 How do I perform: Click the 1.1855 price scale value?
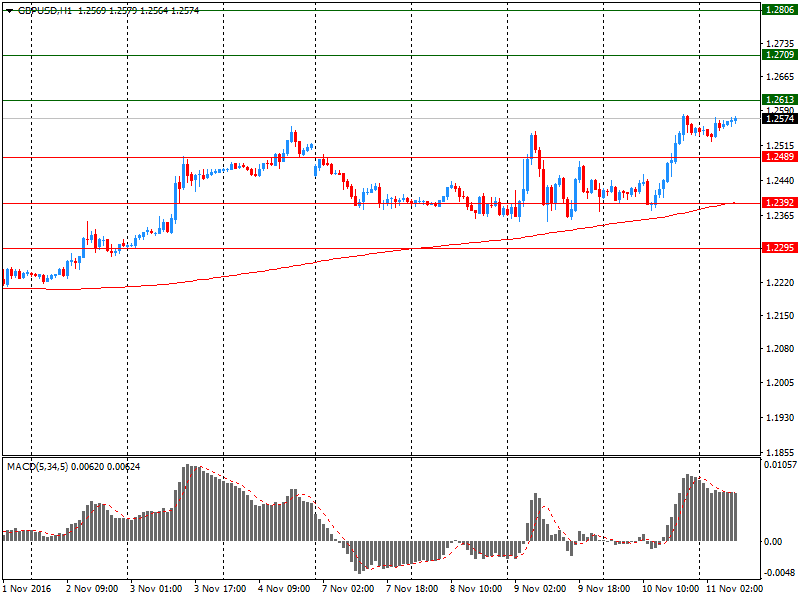[780, 453]
